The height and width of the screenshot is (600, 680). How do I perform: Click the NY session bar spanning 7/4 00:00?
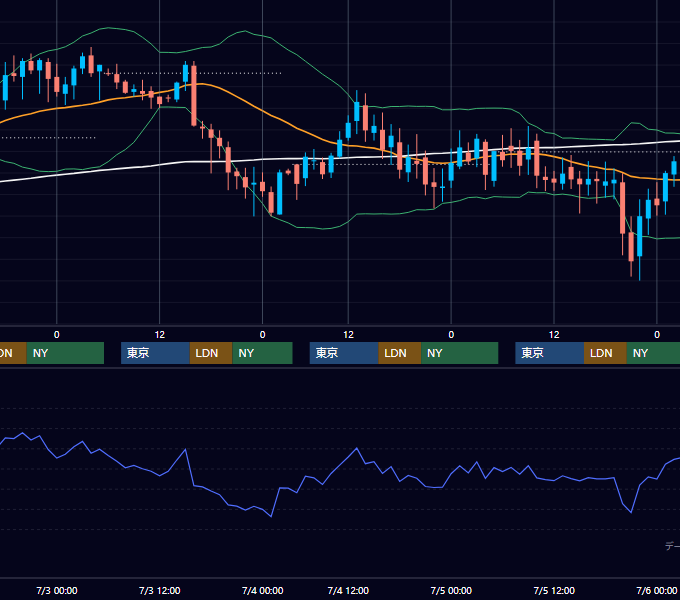click(262, 353)
